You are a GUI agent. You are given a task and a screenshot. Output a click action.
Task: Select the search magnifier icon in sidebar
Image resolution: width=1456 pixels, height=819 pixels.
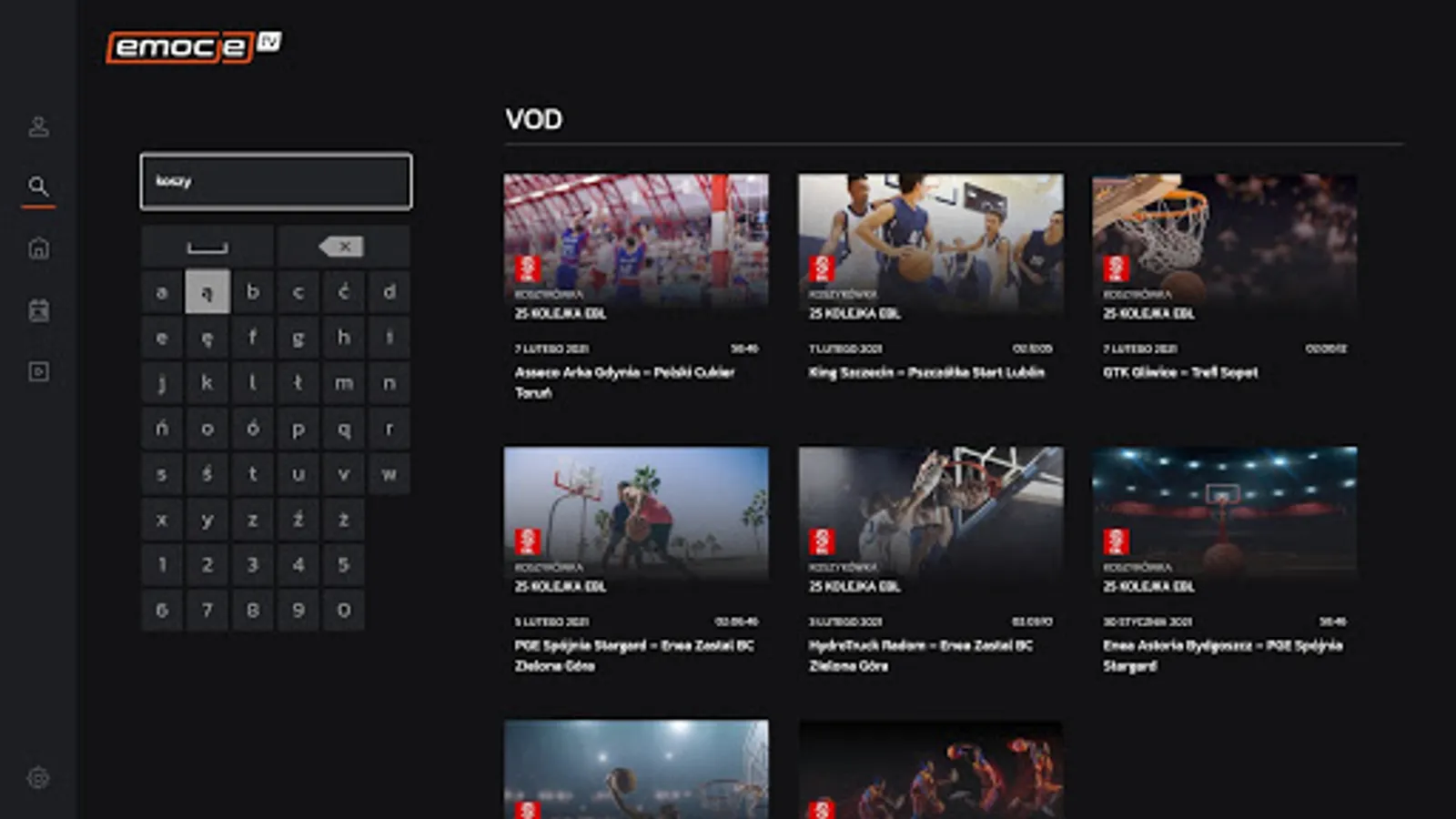point(38,187)
